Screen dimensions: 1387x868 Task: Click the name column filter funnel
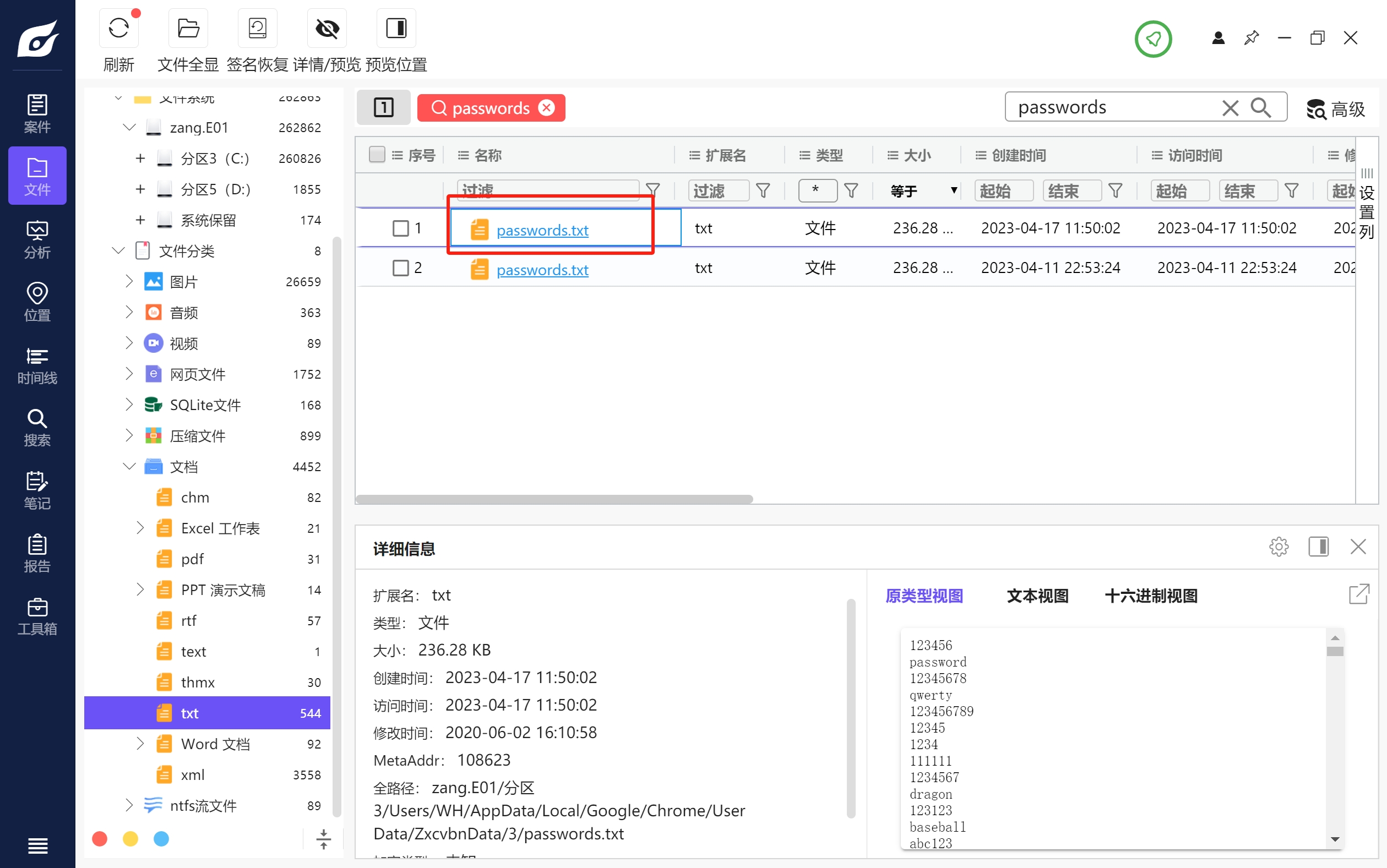(x=652, y=190)
